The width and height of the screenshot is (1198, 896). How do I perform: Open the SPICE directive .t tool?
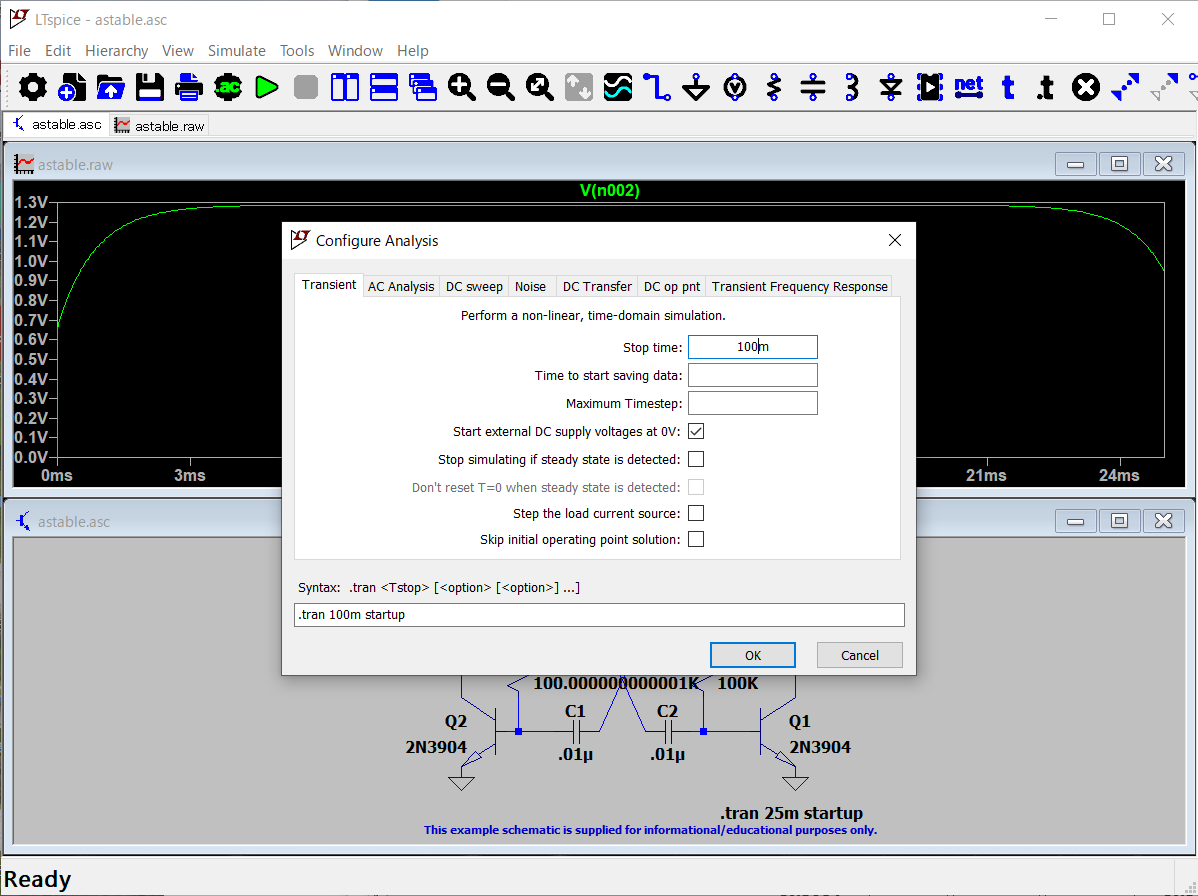pyautogui.click(x=1046, y=88)
